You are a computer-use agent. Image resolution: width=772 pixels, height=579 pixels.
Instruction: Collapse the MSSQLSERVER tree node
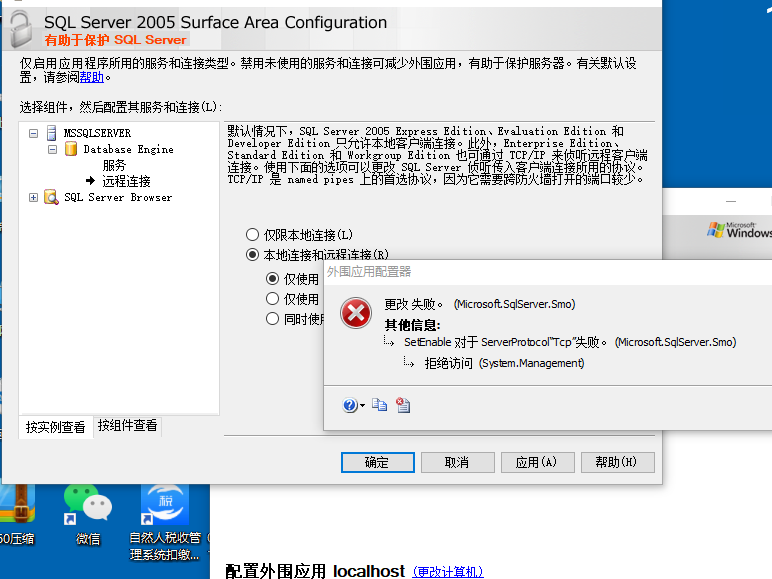click(33, 133)
